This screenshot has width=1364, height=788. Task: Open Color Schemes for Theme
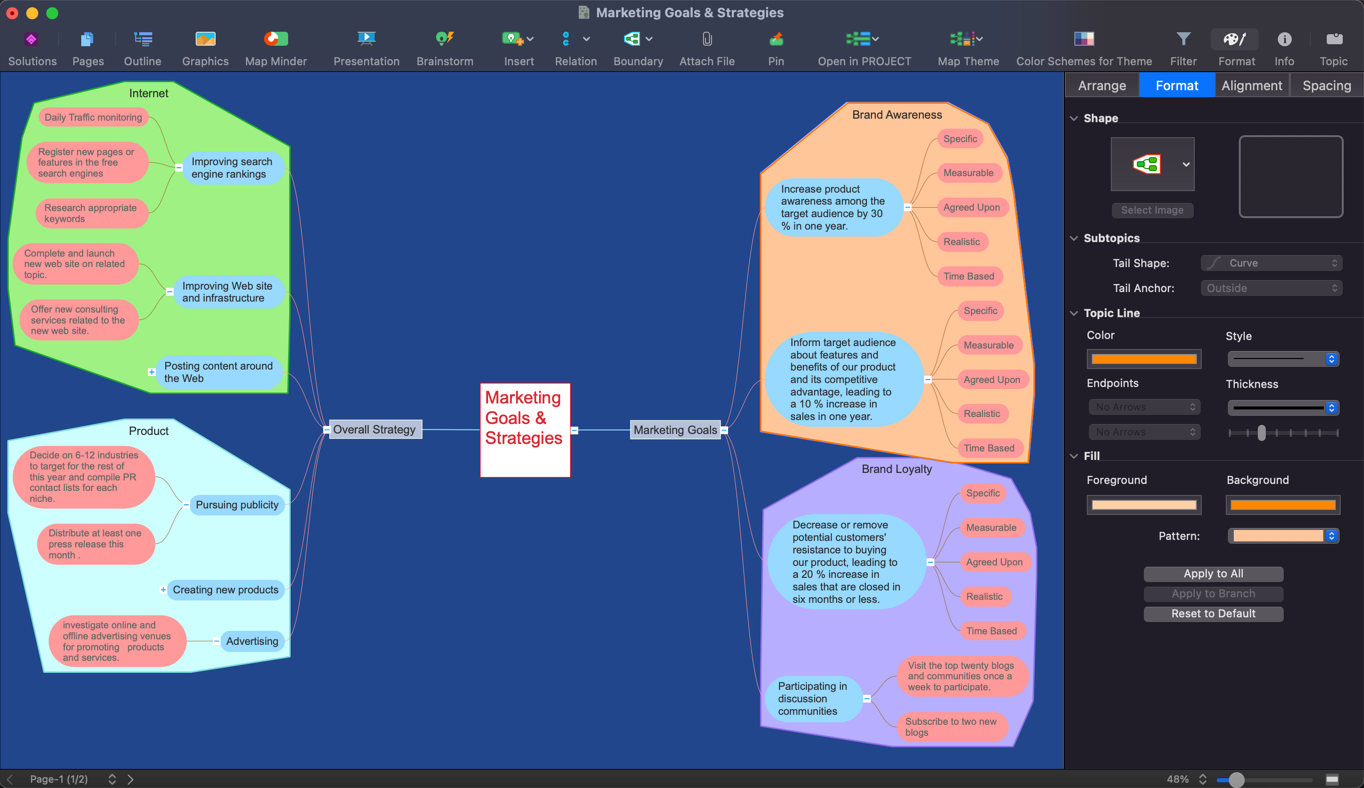point(1084,39)
